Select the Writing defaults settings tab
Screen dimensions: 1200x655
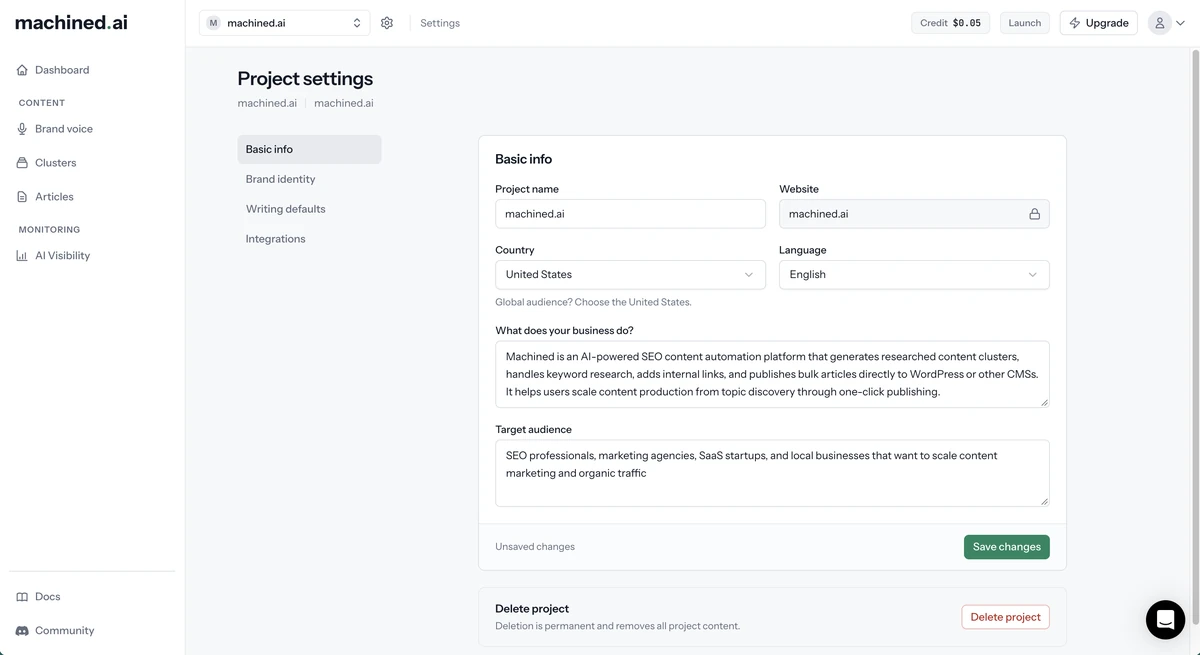pos(309,209)
